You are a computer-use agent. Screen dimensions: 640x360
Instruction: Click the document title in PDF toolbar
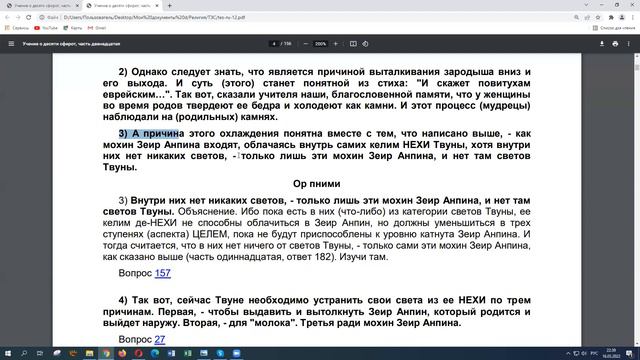(71, 44)
